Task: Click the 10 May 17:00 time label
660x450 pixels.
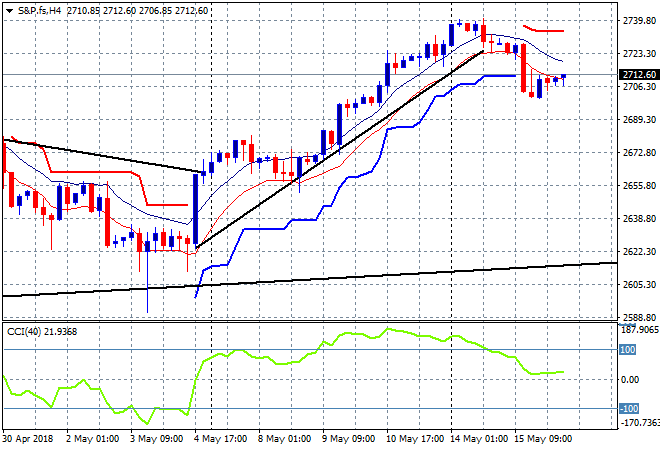Action: 415,439
